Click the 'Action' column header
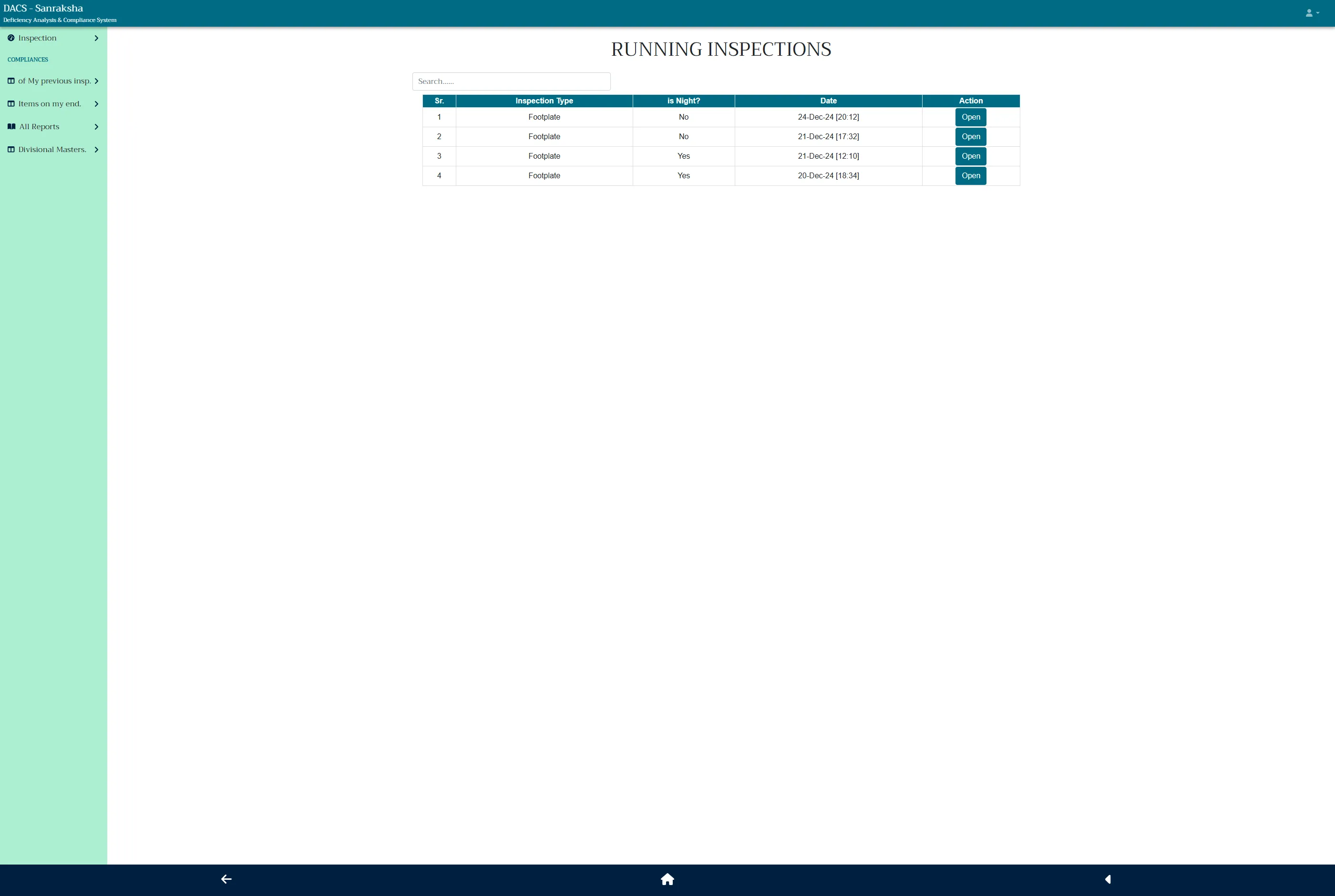 tap(970, 101)
